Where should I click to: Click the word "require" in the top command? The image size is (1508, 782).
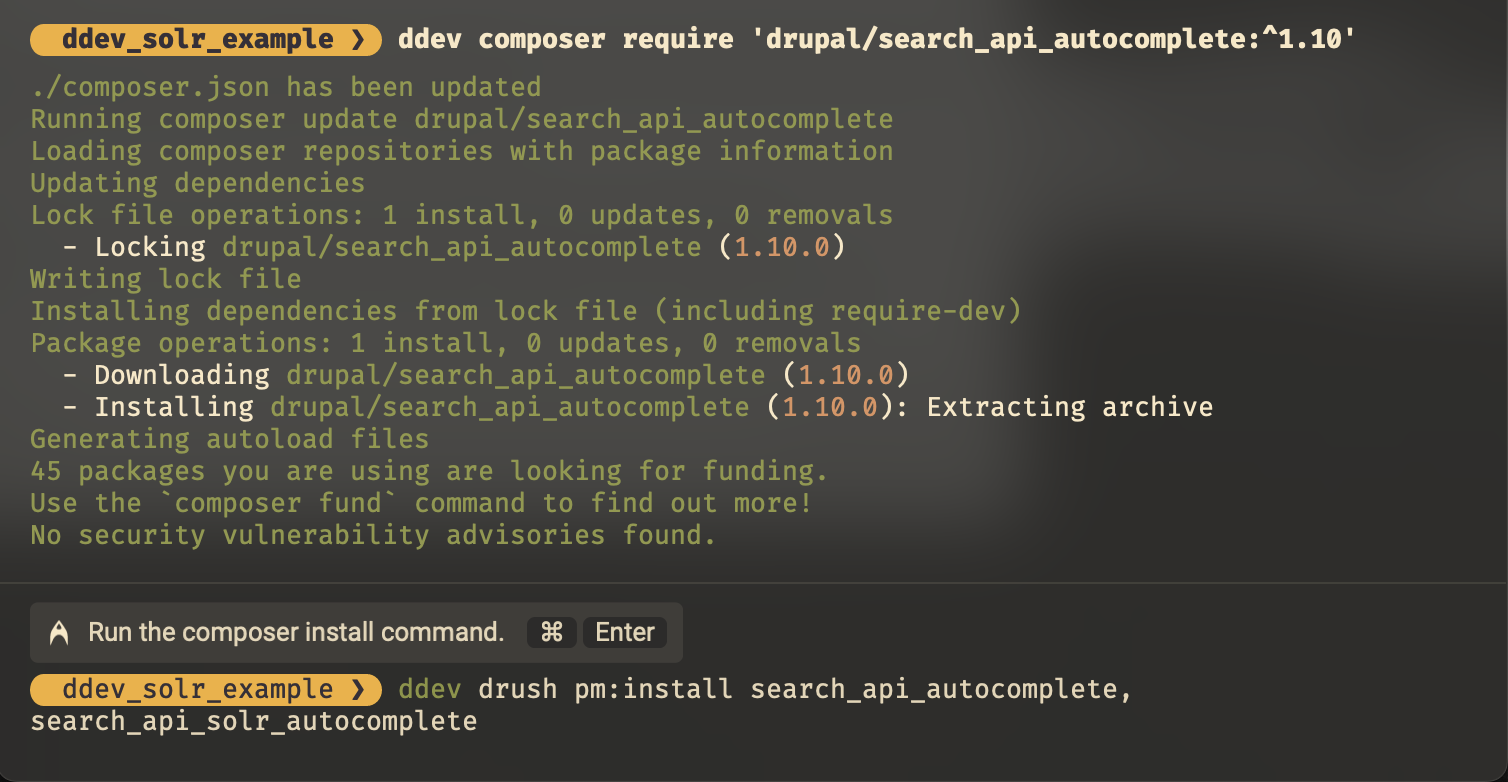click(678, 40)
